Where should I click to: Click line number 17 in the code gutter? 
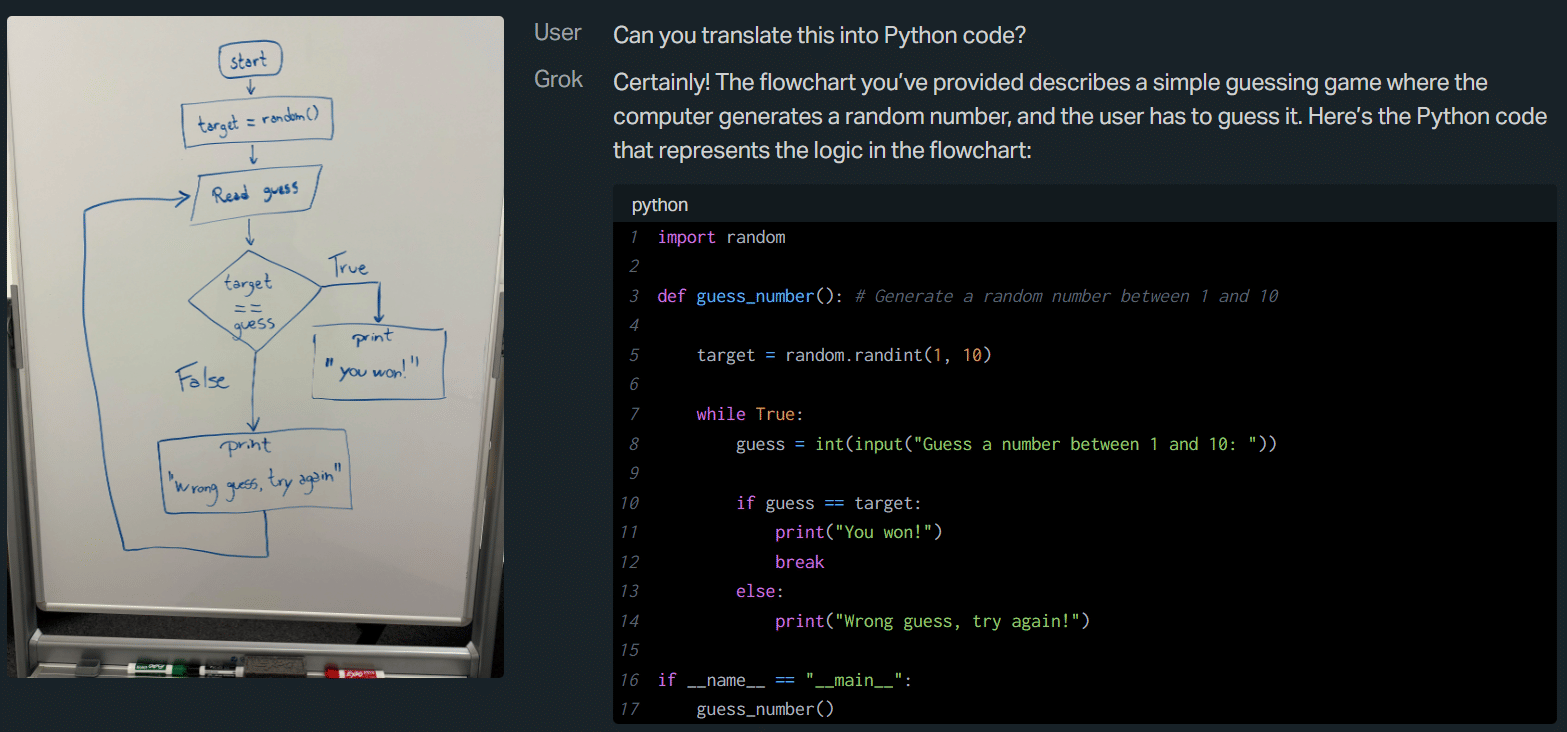point(629,709)
